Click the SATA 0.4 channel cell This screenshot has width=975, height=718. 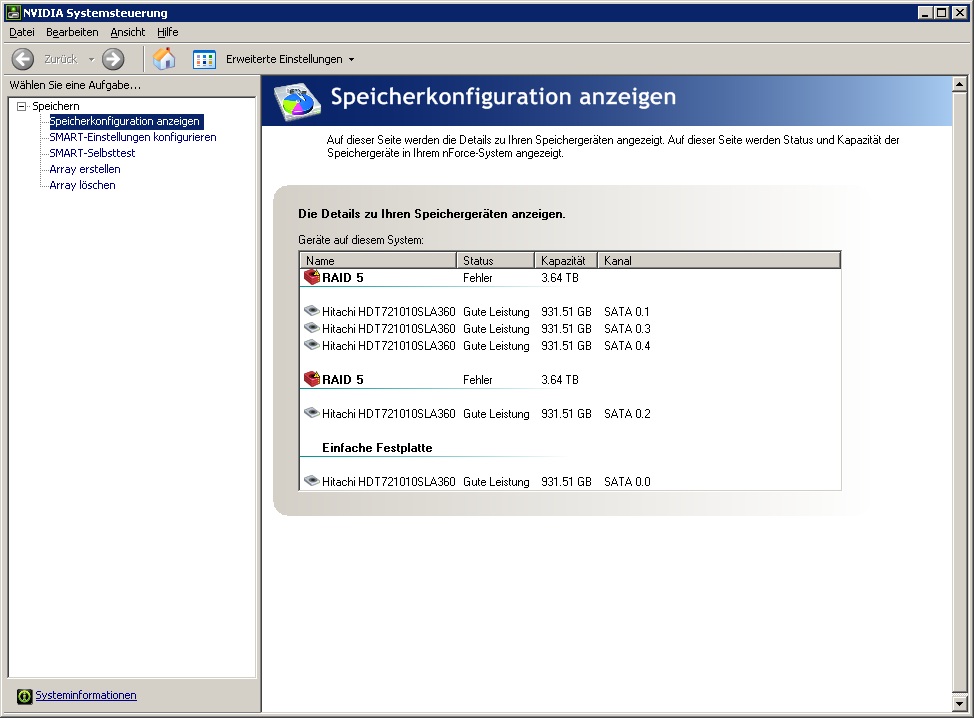coord(627,346)
